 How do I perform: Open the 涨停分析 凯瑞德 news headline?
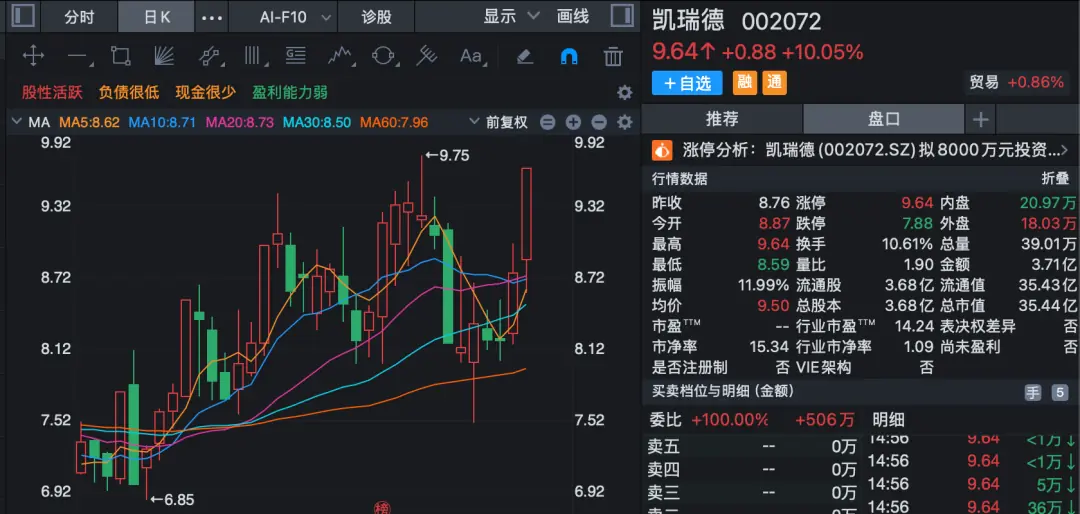[871, 150]
